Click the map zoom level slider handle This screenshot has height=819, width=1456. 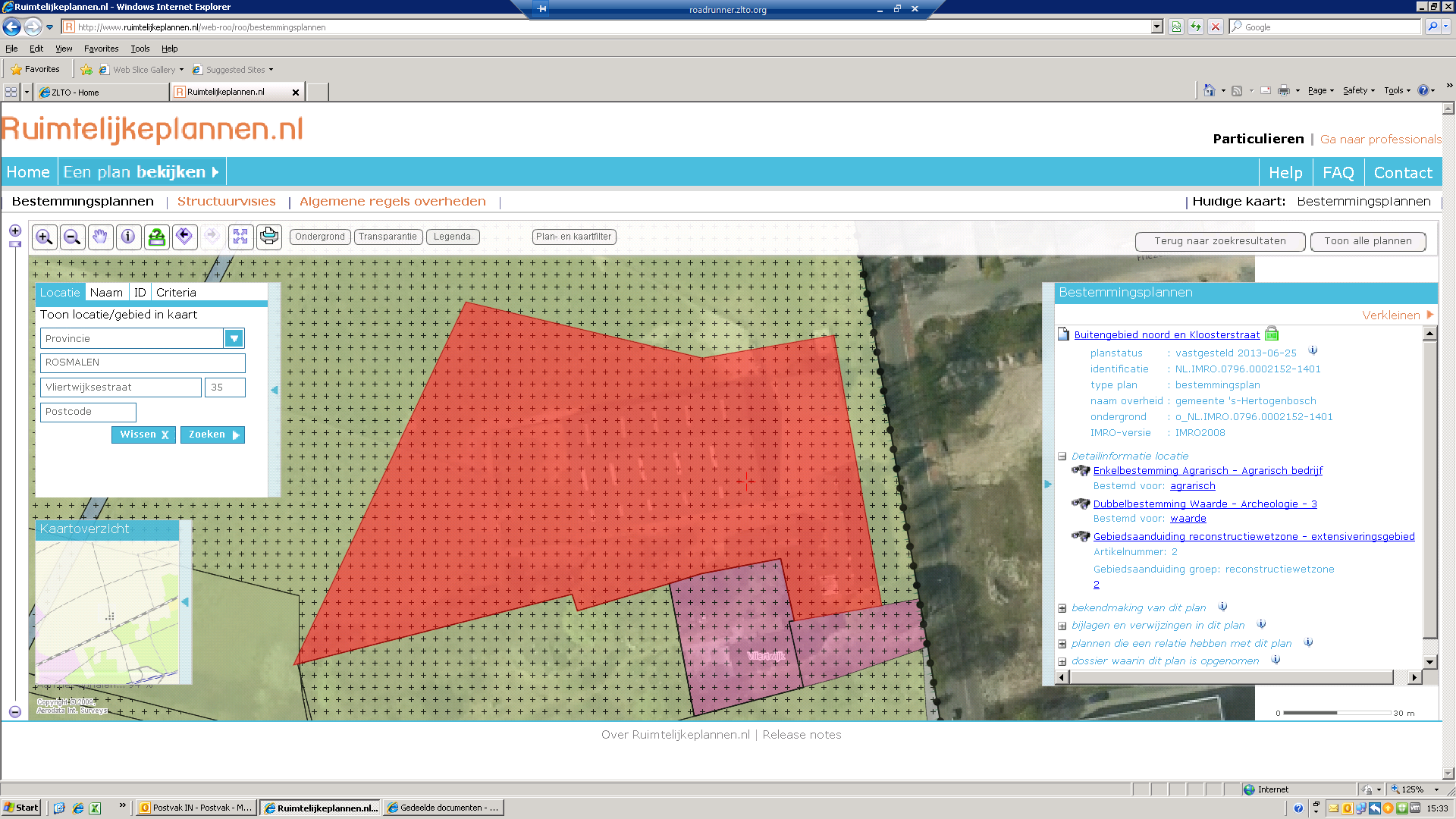(x=14, y=244)
